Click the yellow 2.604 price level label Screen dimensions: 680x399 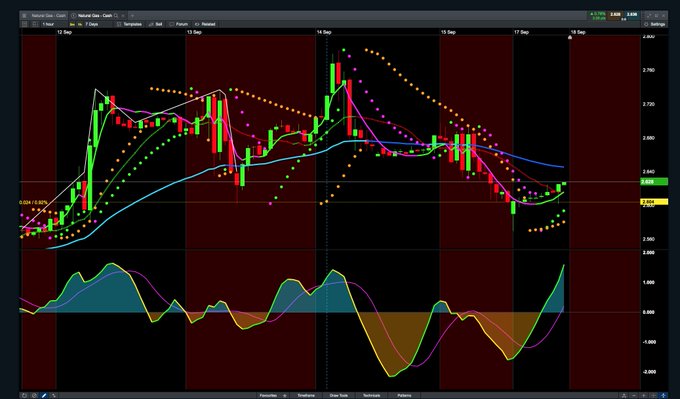pyautogui.click(x=654, y=202)
